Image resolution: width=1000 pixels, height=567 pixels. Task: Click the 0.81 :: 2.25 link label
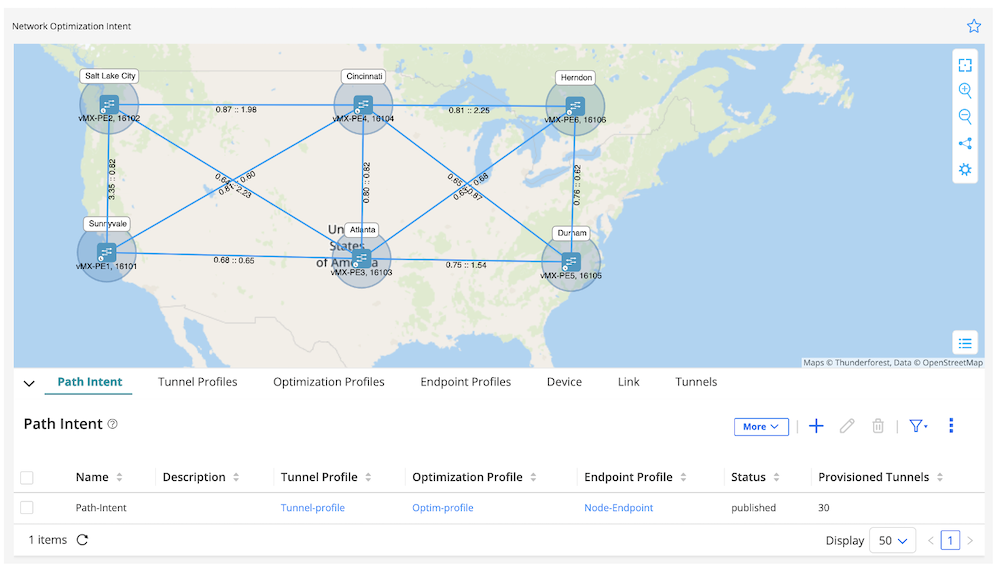[469, 110]
